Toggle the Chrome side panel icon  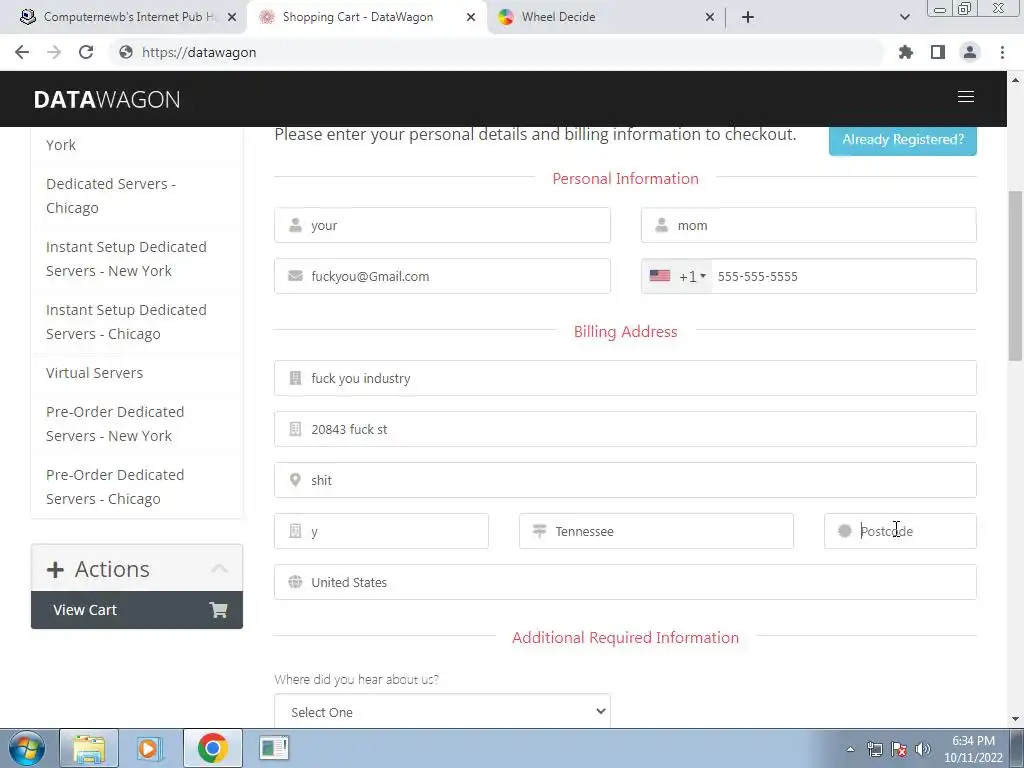(938, 52)
